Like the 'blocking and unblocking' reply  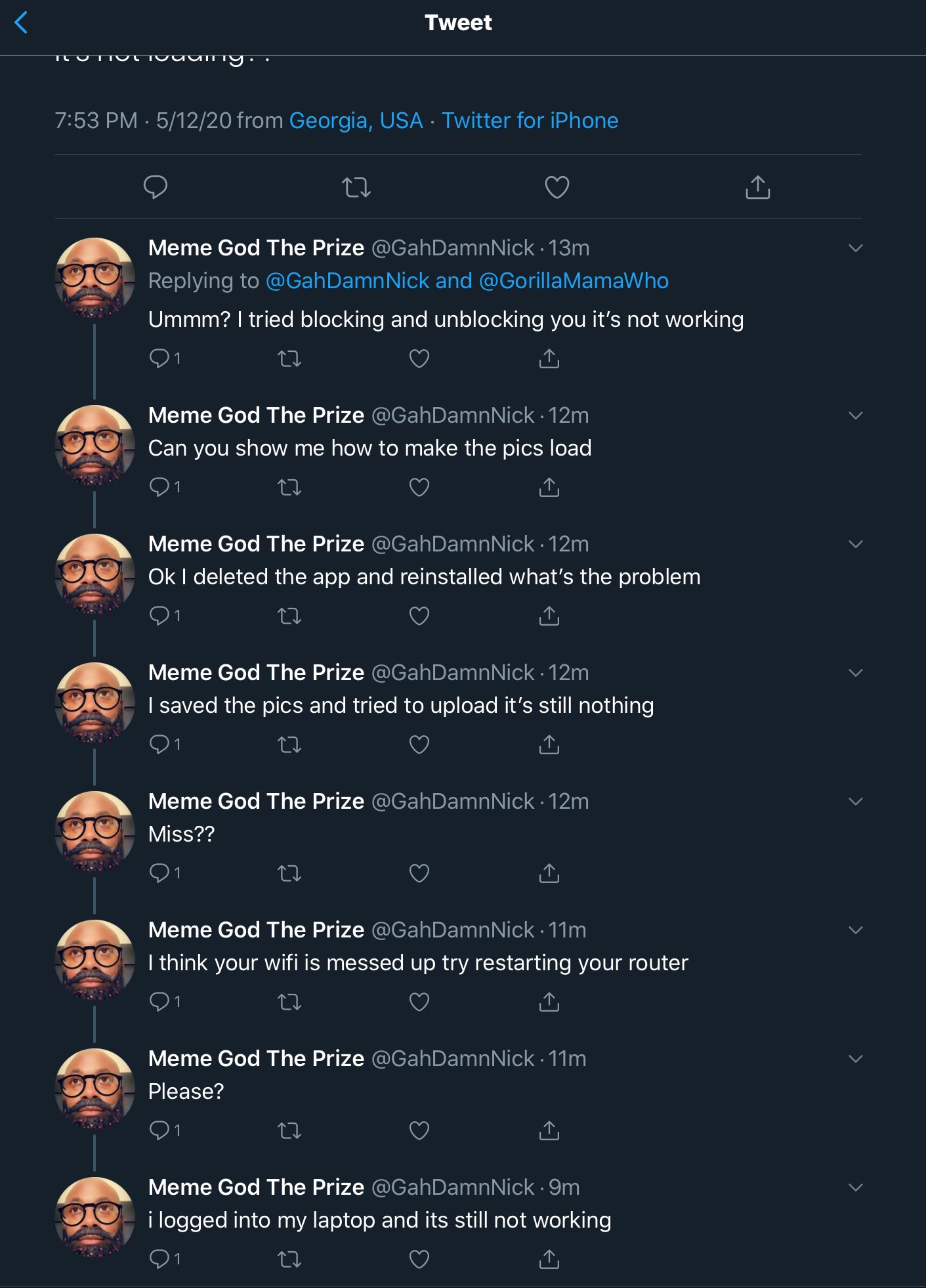pos(419,358)
